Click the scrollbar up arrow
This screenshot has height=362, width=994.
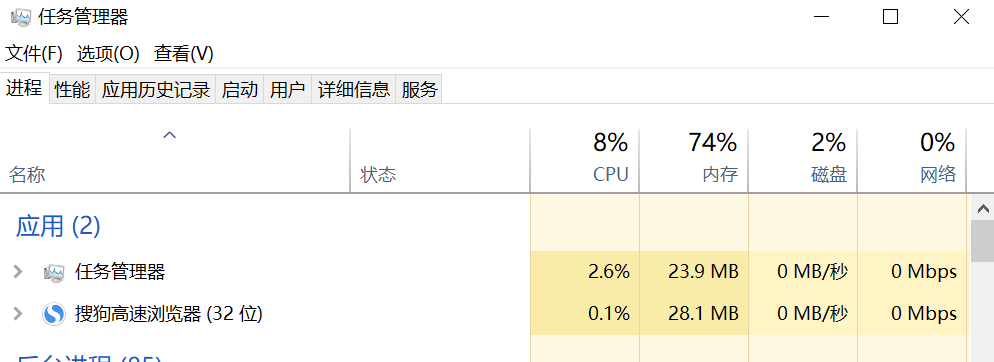point(983,208)
